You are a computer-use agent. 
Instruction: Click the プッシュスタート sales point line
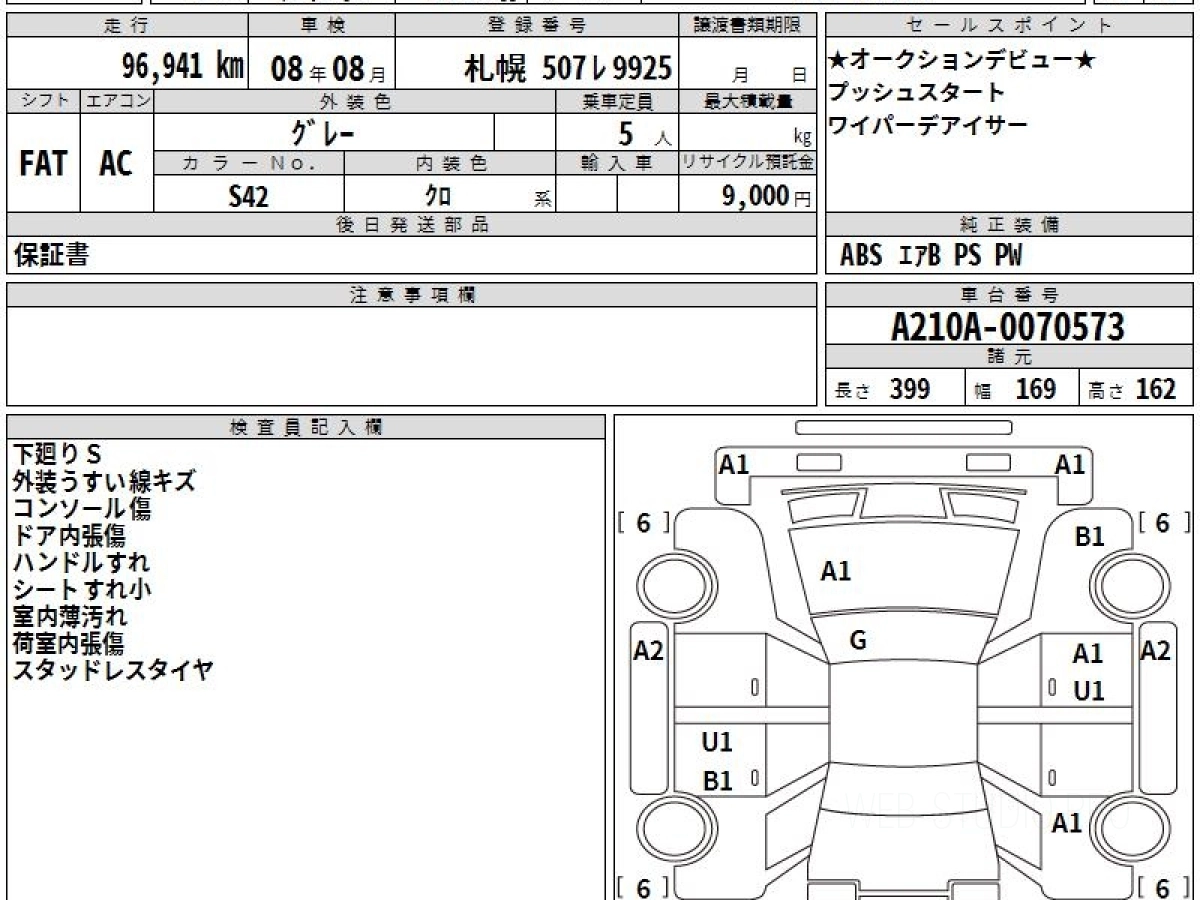click(915, 93)
